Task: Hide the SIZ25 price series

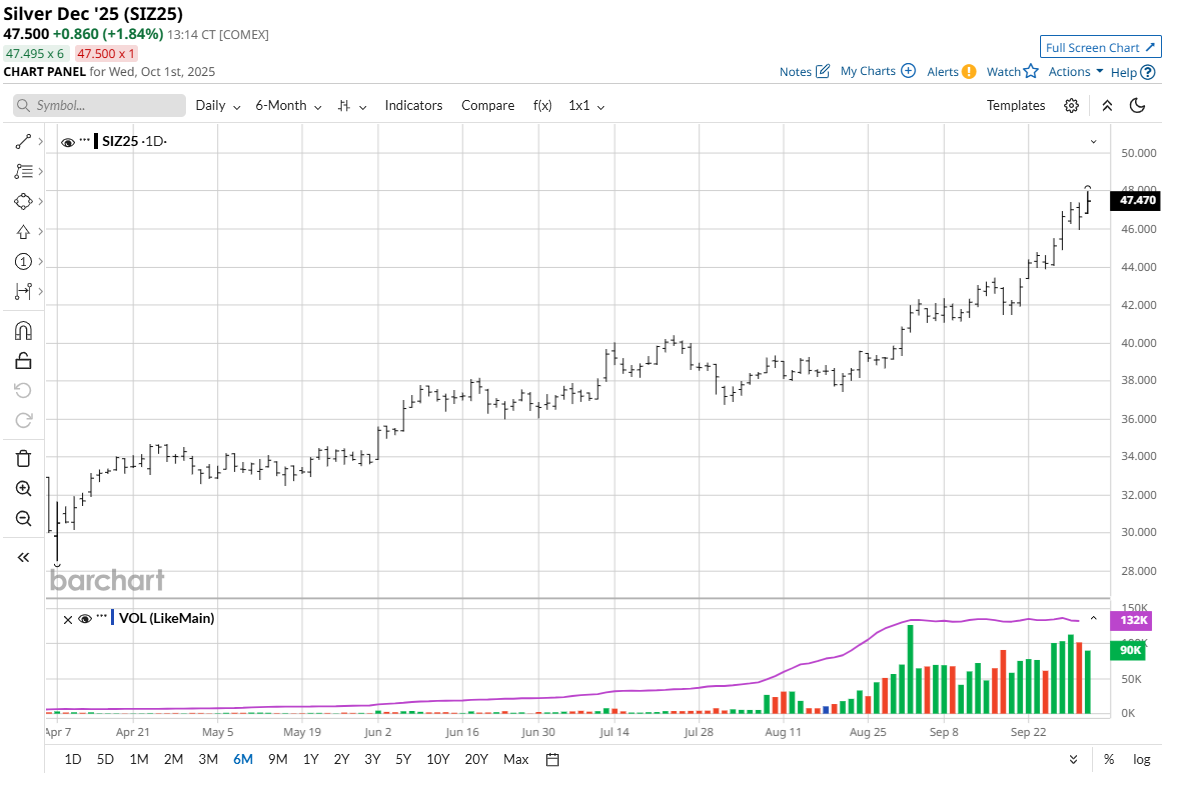Action: click(x=68, y=142)
